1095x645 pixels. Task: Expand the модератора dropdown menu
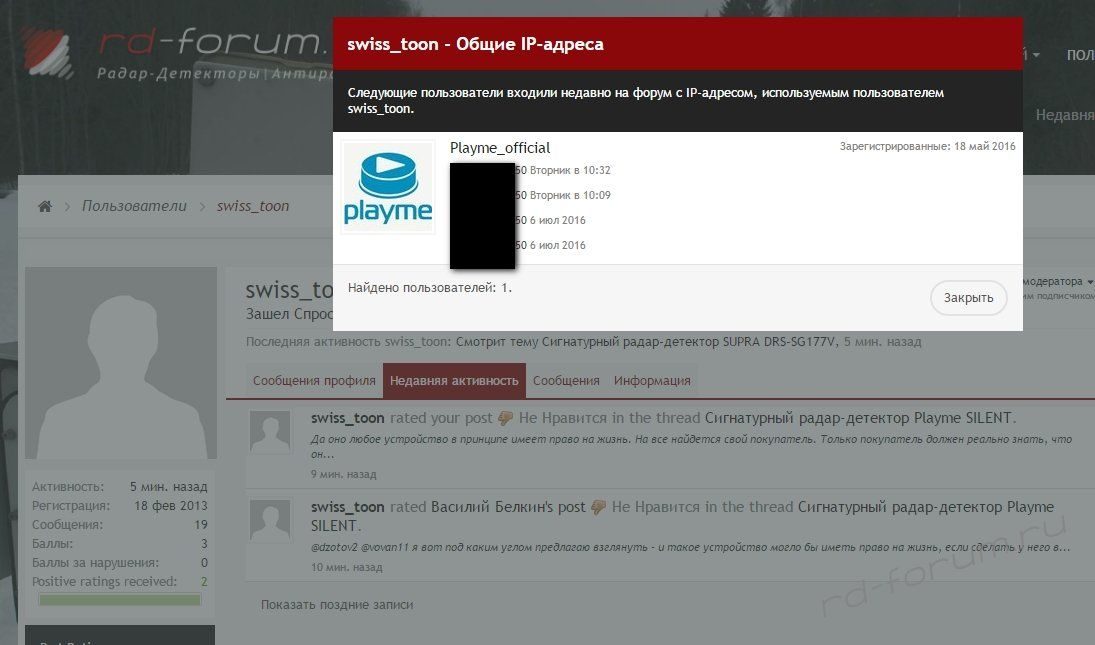coord(1058,281)
